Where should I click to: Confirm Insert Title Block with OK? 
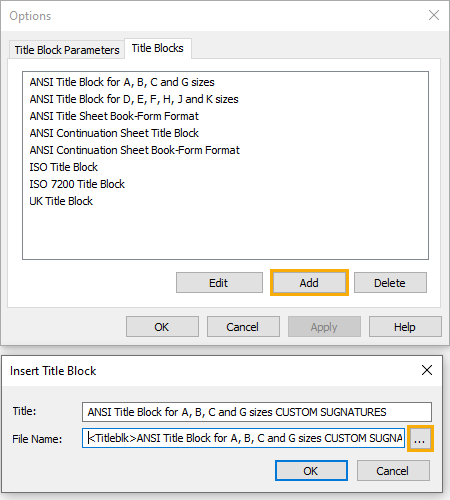[x=311, y=471]
